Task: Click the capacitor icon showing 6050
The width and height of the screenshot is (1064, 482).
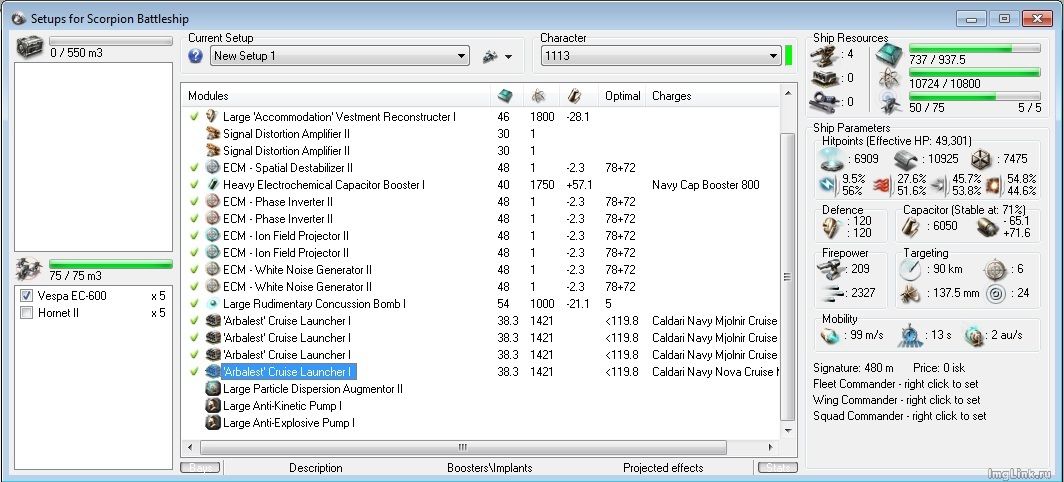Action: coord(910,227)
